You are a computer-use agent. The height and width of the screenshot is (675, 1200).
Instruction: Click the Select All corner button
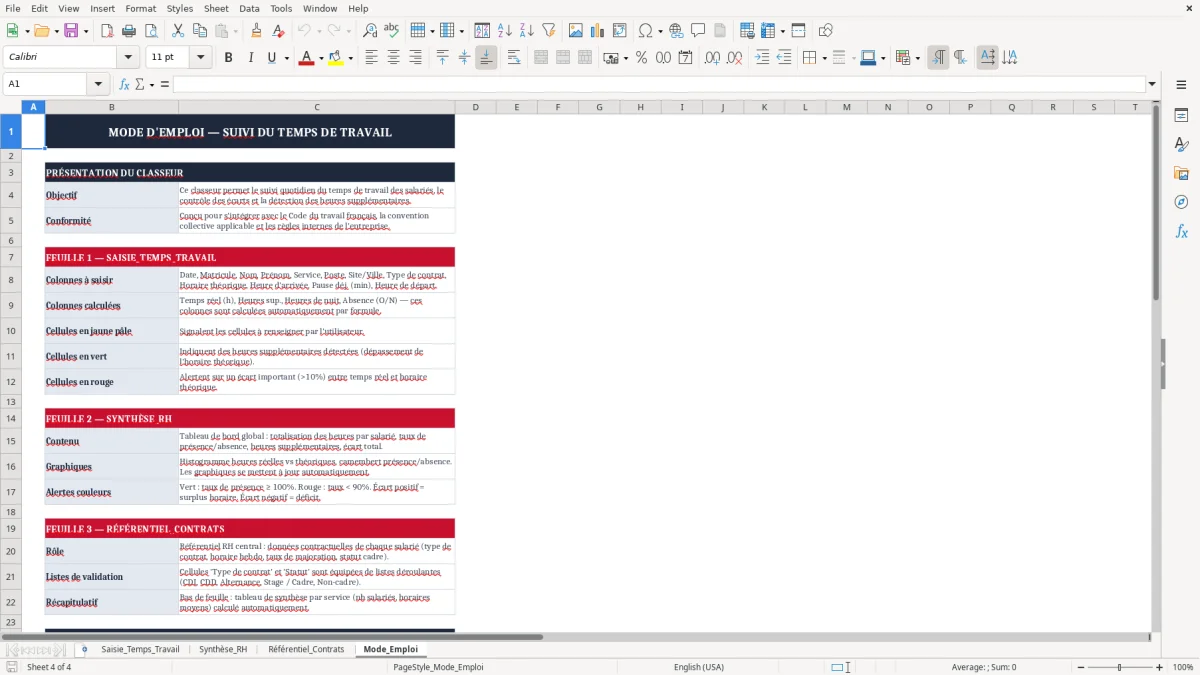coord(11,107)
